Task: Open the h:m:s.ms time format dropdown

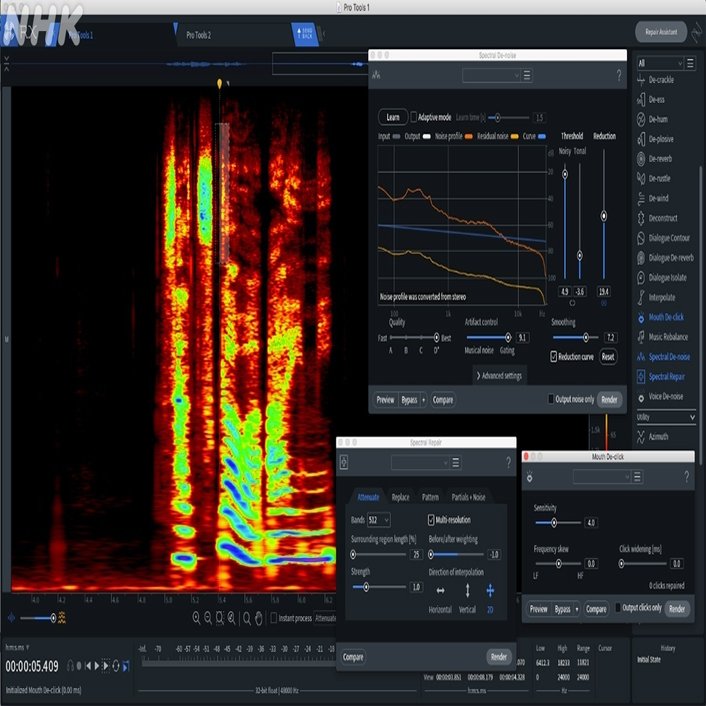Action: 17,647
